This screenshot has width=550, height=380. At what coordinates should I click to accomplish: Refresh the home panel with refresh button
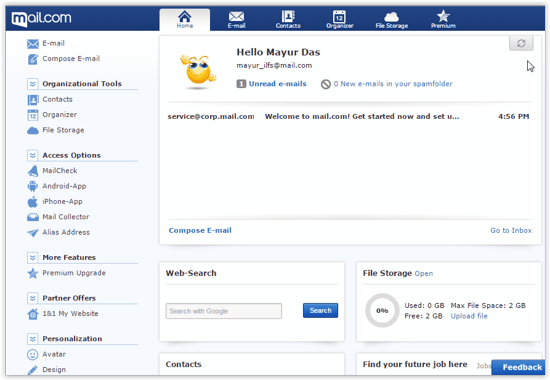pos(521,43)
